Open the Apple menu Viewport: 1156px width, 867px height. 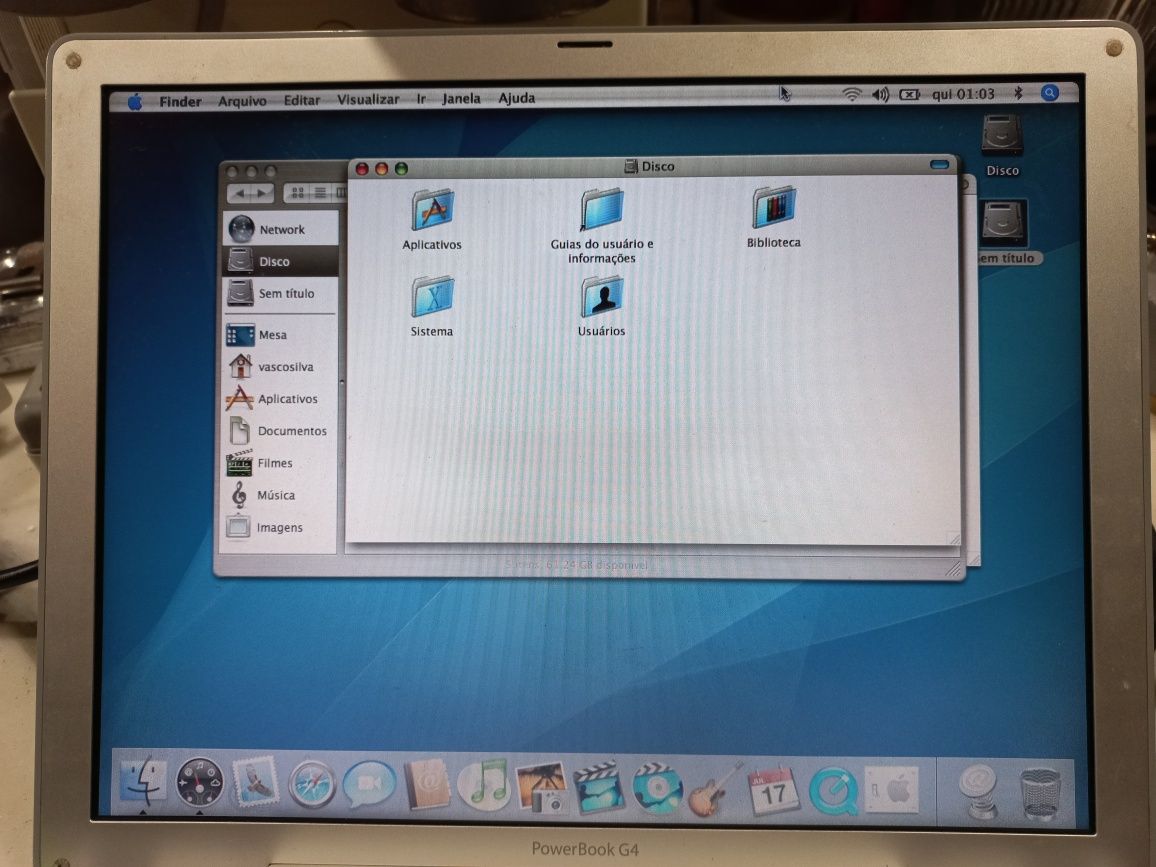click(135, 102)
